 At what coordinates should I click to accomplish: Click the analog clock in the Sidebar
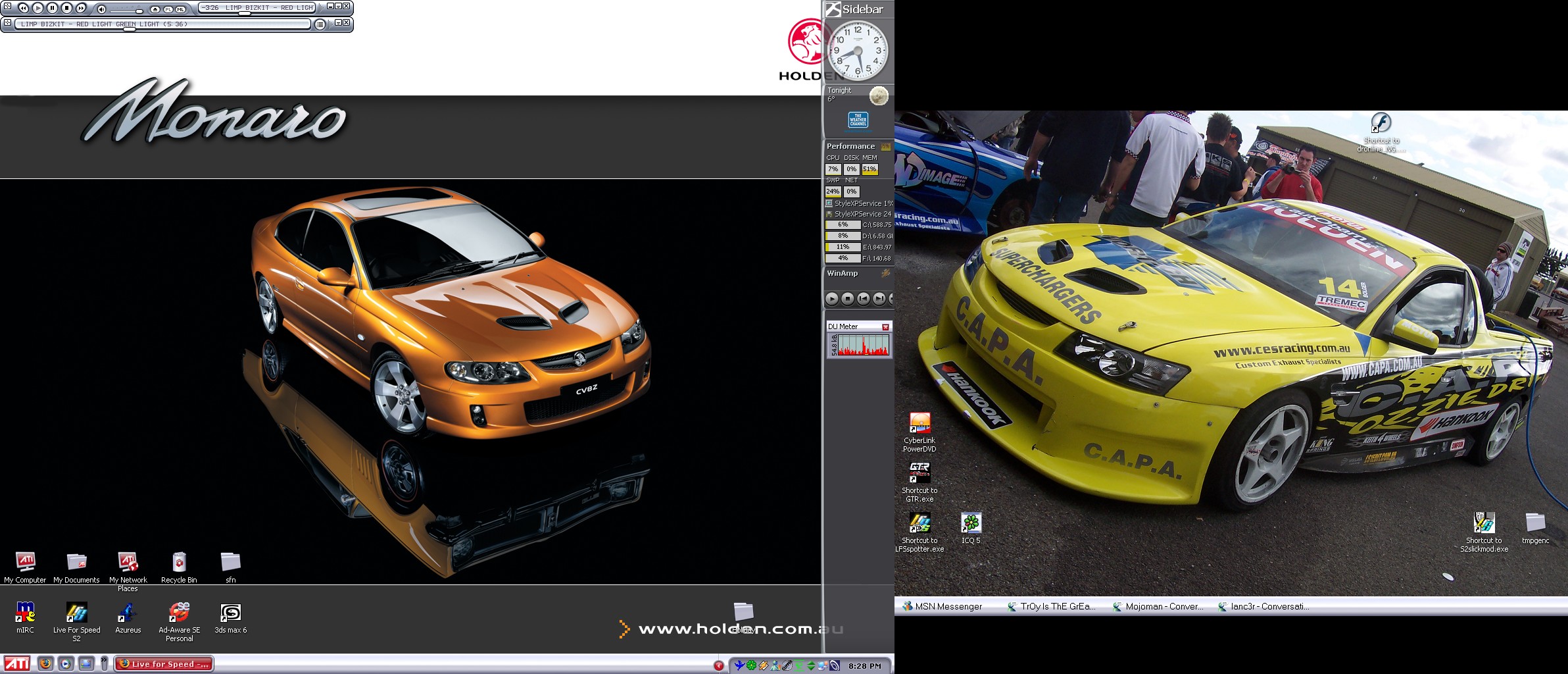(858, 51)
